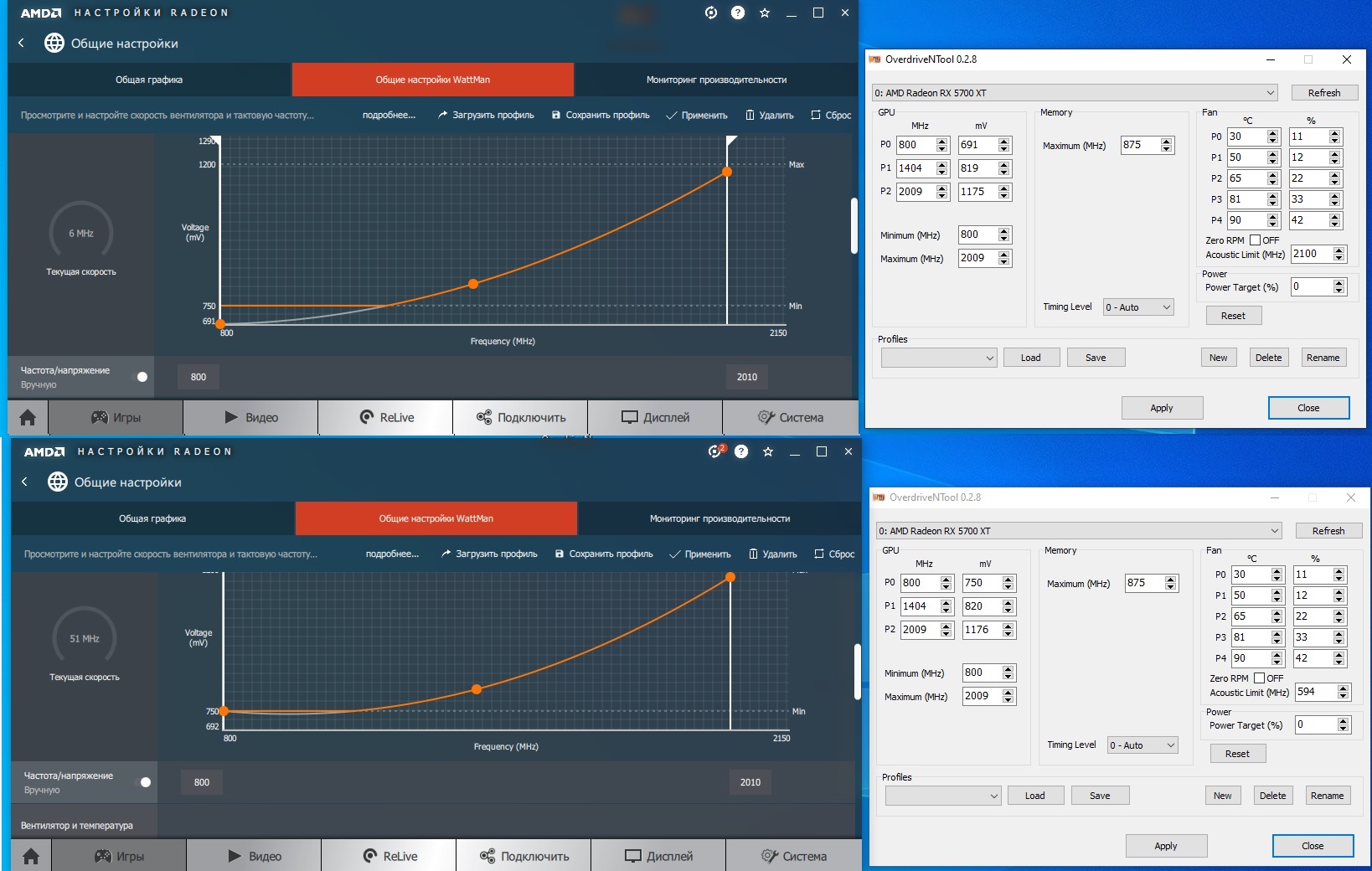Open 'Подключить' section in lower Radeon window

click(x=524, y=856)
